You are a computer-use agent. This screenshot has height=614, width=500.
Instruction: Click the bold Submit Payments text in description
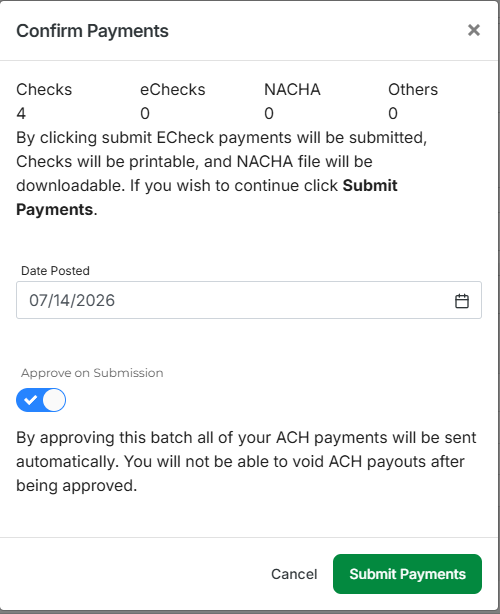click(x=206, y=197)
